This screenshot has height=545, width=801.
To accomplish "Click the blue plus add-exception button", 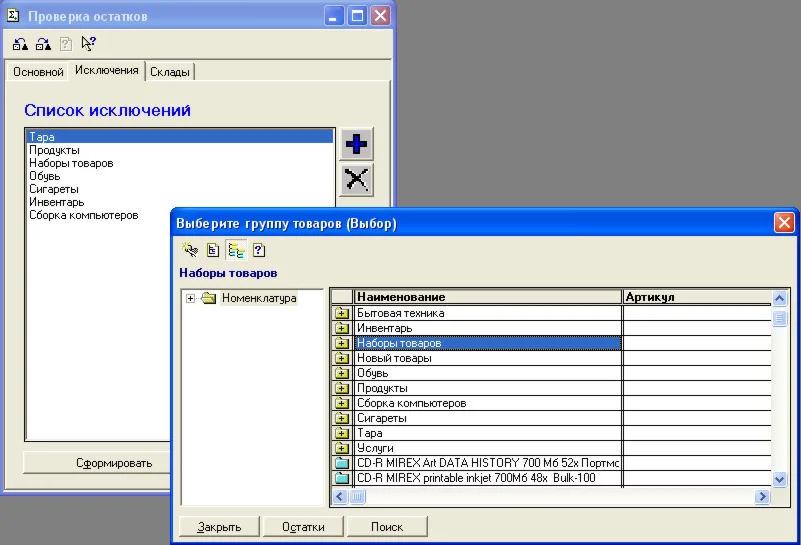I will click(x=355, y=144).
